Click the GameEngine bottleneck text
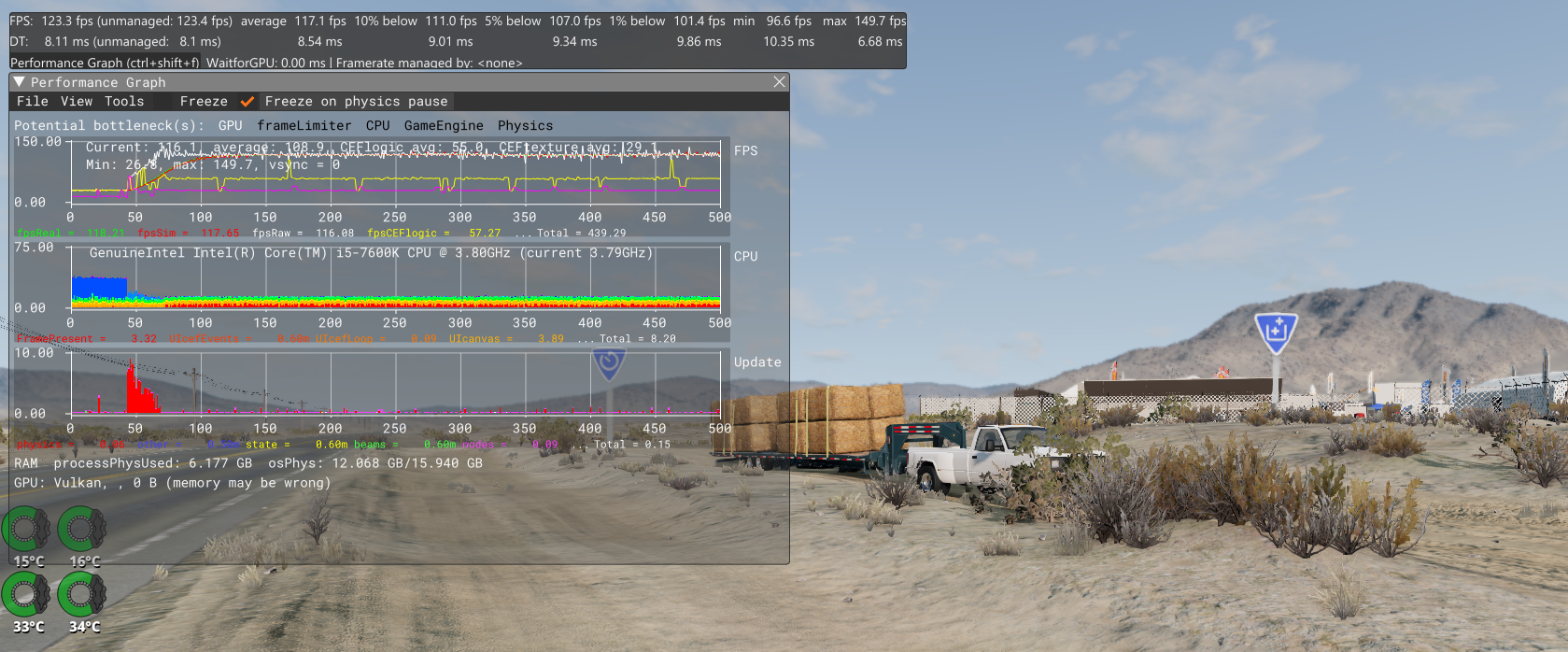The height and width of the screenshot is (652, 1568). (x=444, y=125)
